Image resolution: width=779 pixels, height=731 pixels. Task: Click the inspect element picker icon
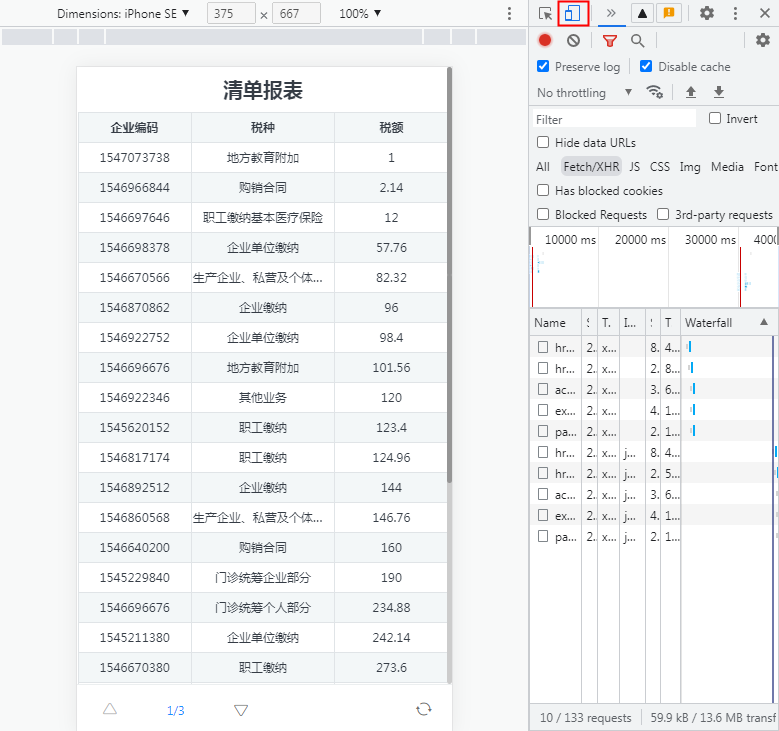pyautogui.click(x=545, y=14)
